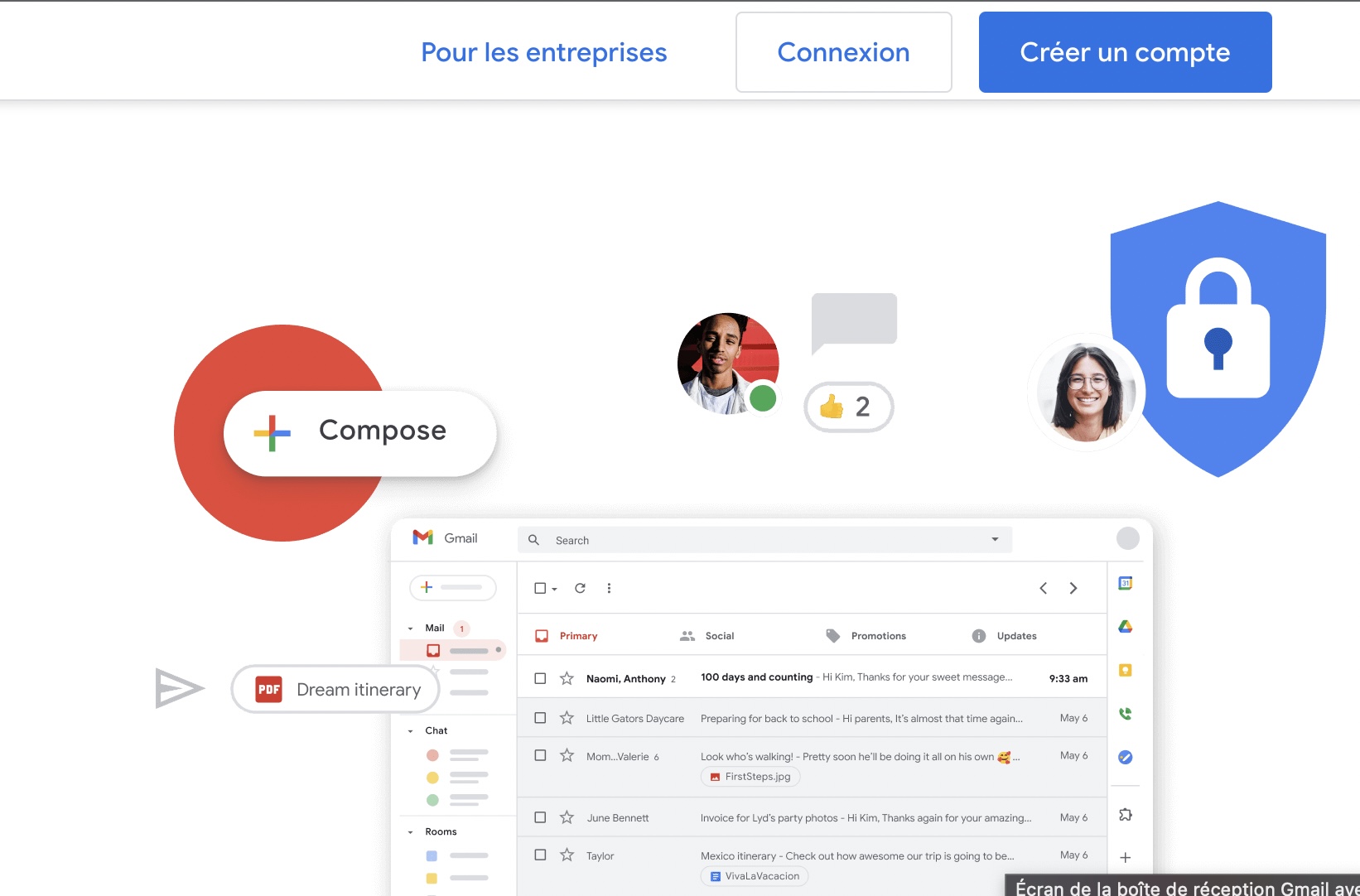Click the Connexion button
The width and height of the screenshot is (1360, 896).
click(843, 52)
